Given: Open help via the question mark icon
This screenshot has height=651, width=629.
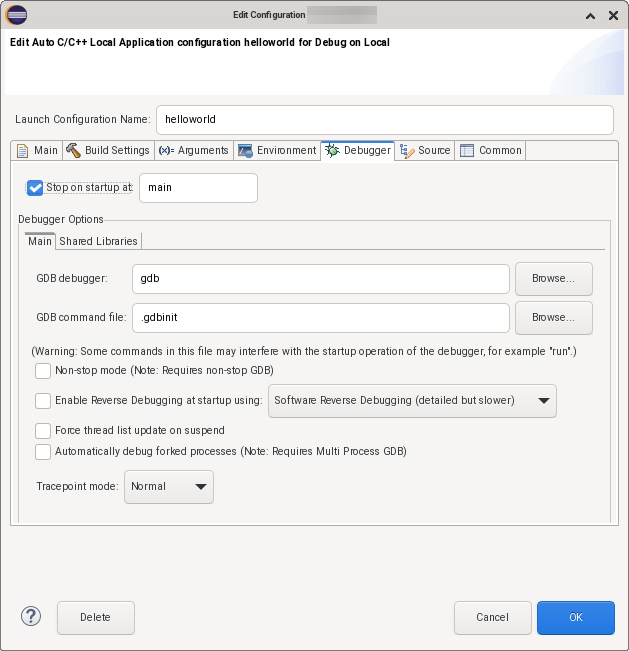Looking at the screenshot, I should tap(31, 617).
